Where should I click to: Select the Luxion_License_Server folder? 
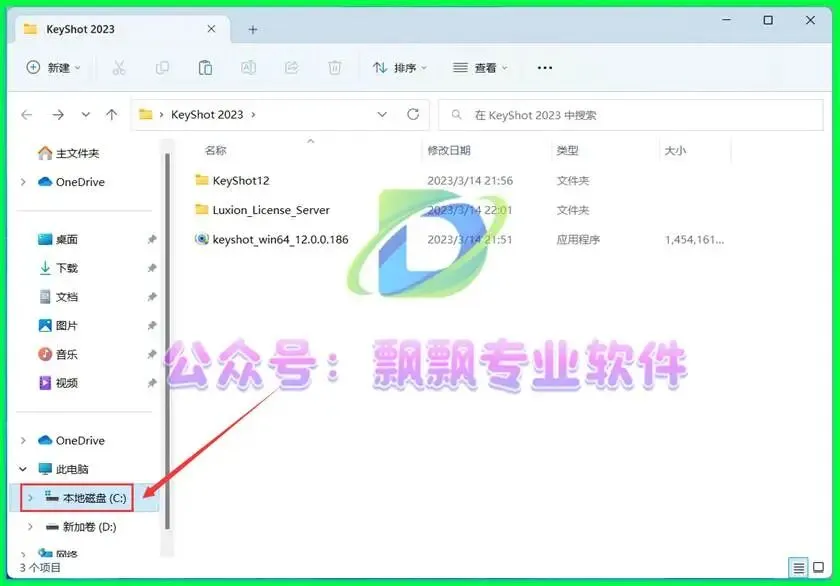click(x=271, y=210)
